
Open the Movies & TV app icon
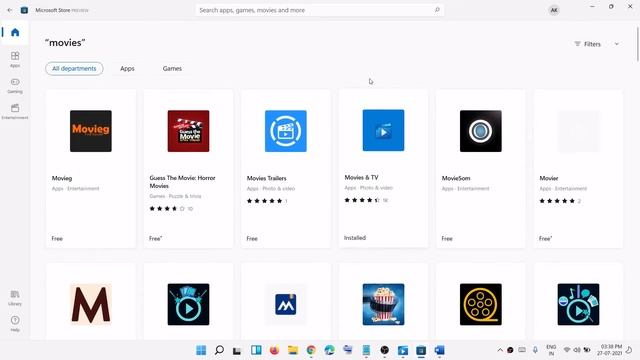[383, 130]
